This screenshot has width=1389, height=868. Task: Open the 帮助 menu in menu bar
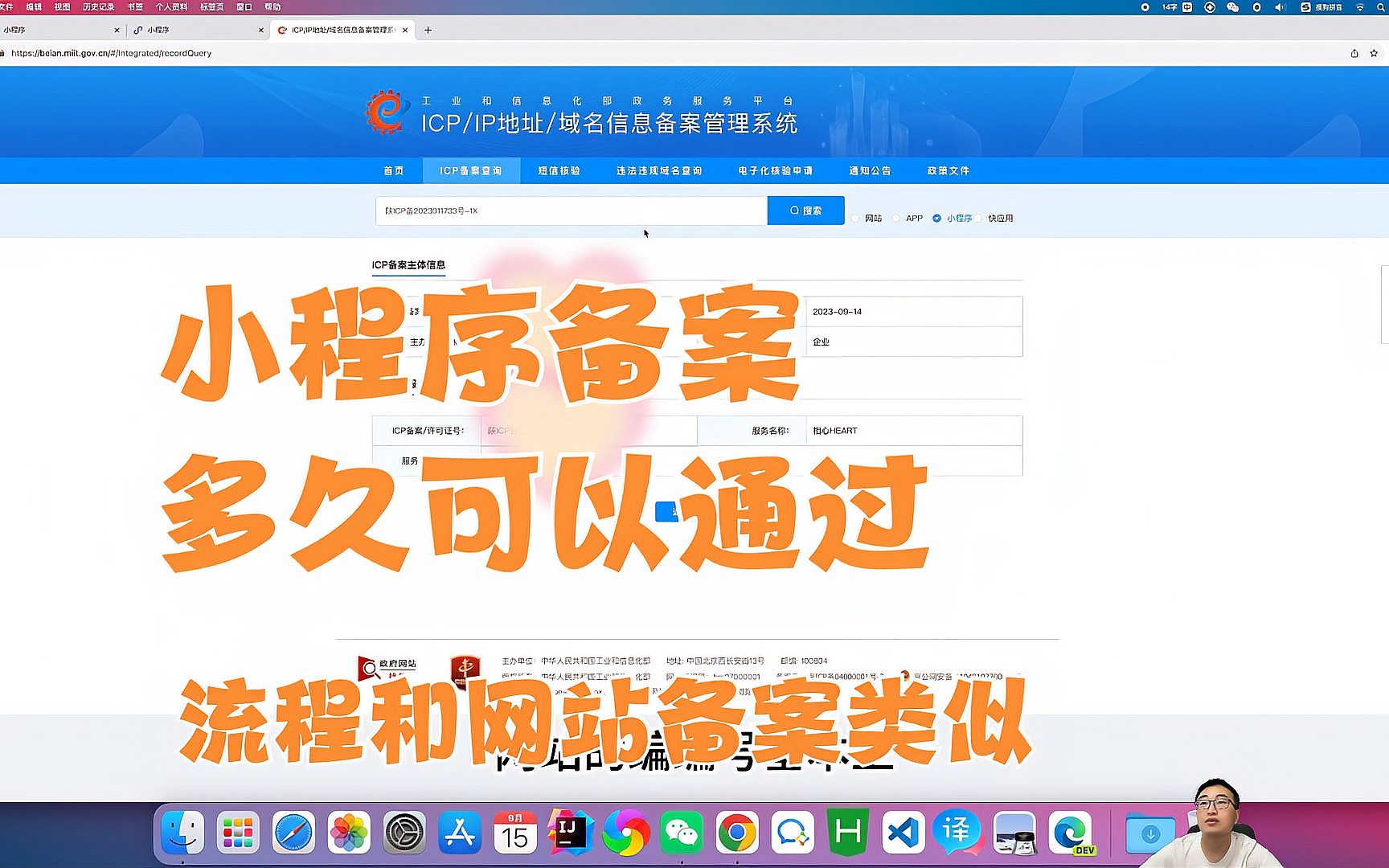[272, 6]
